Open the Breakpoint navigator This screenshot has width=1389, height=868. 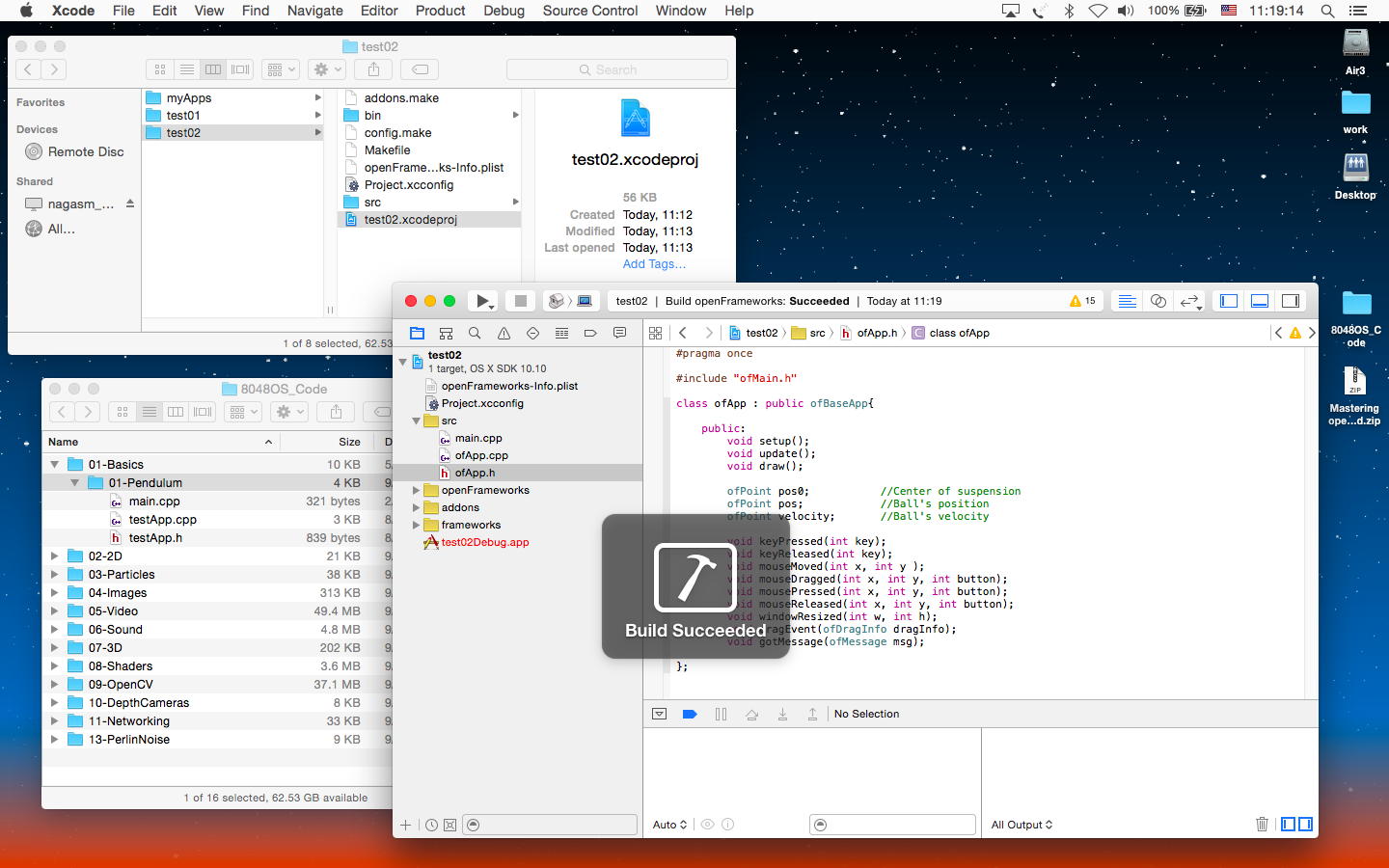pos(590,333)
